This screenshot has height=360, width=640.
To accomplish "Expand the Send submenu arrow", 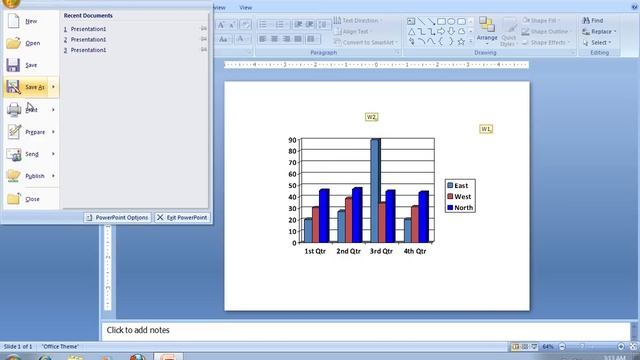I will [53, 154].
